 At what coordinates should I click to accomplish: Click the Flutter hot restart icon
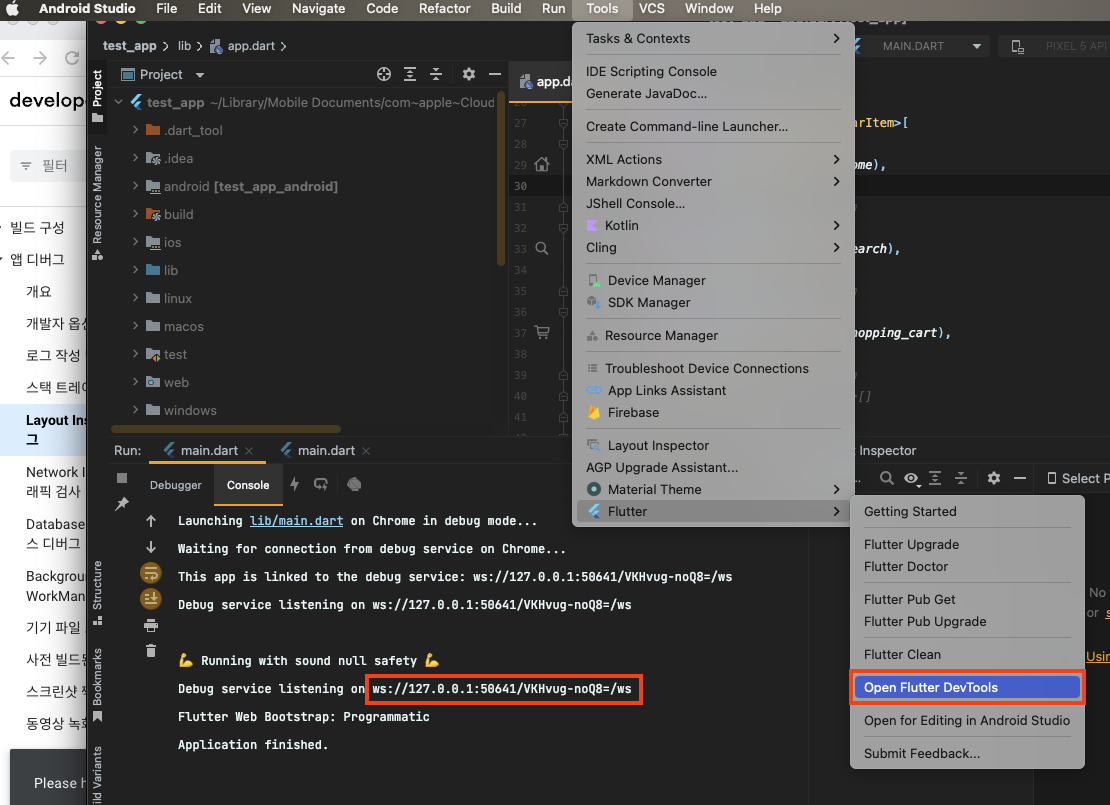point(321,484)
